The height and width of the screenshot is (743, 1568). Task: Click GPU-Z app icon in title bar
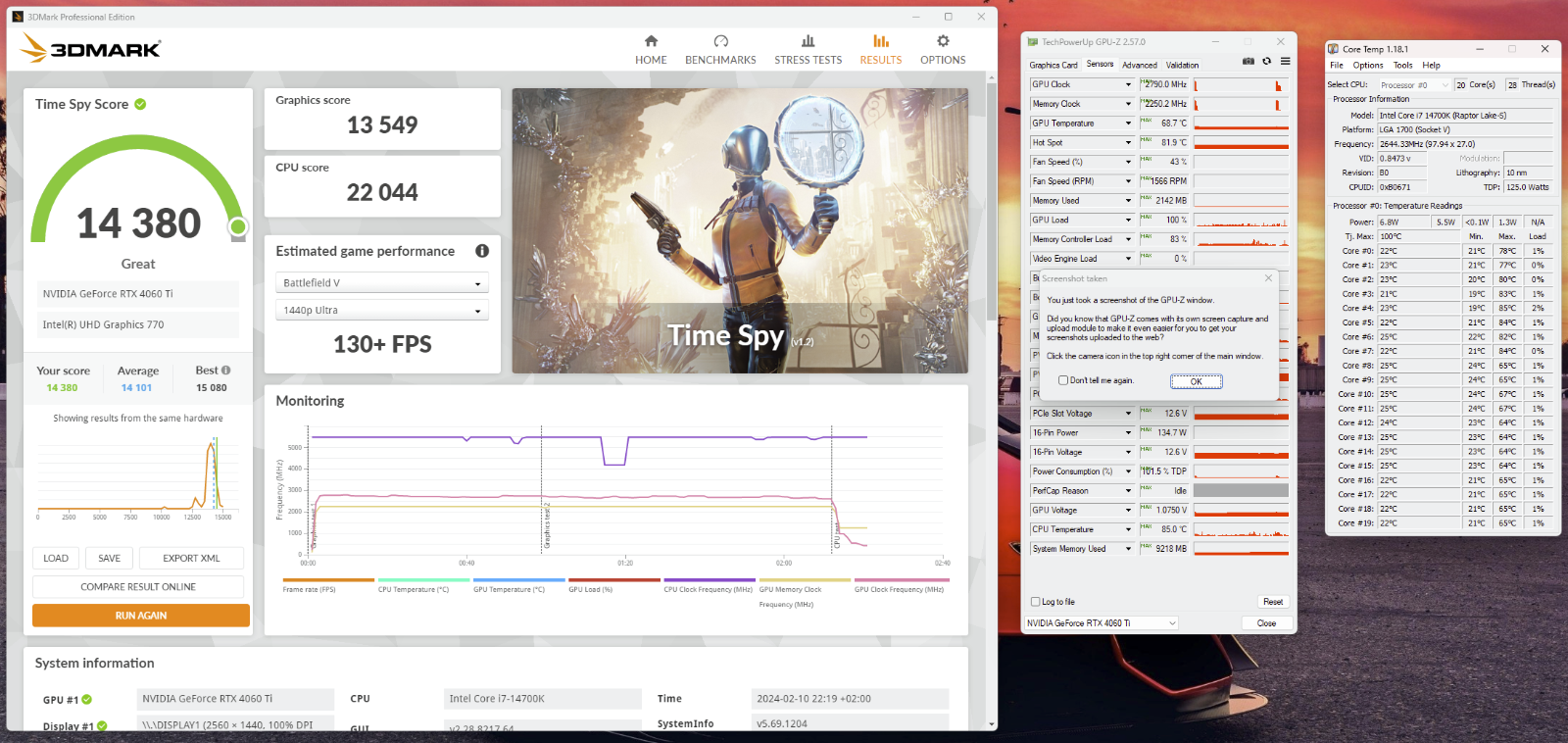point(1033,42)
